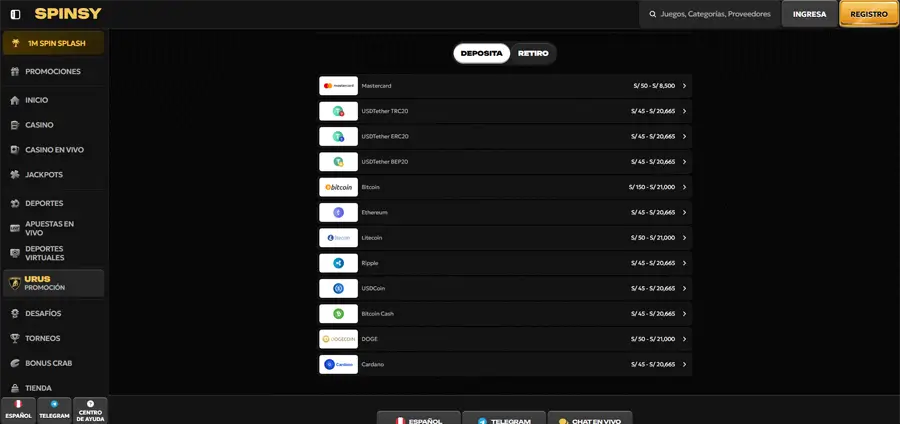Screen dimensions: 900x424
Task: Click the trophy icon beside Torneos
Action: [15, 339]
